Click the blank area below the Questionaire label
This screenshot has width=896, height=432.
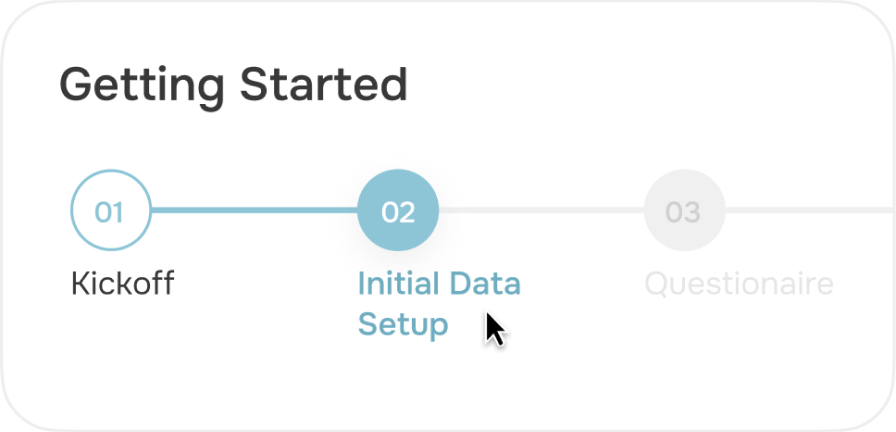point(739,350)
